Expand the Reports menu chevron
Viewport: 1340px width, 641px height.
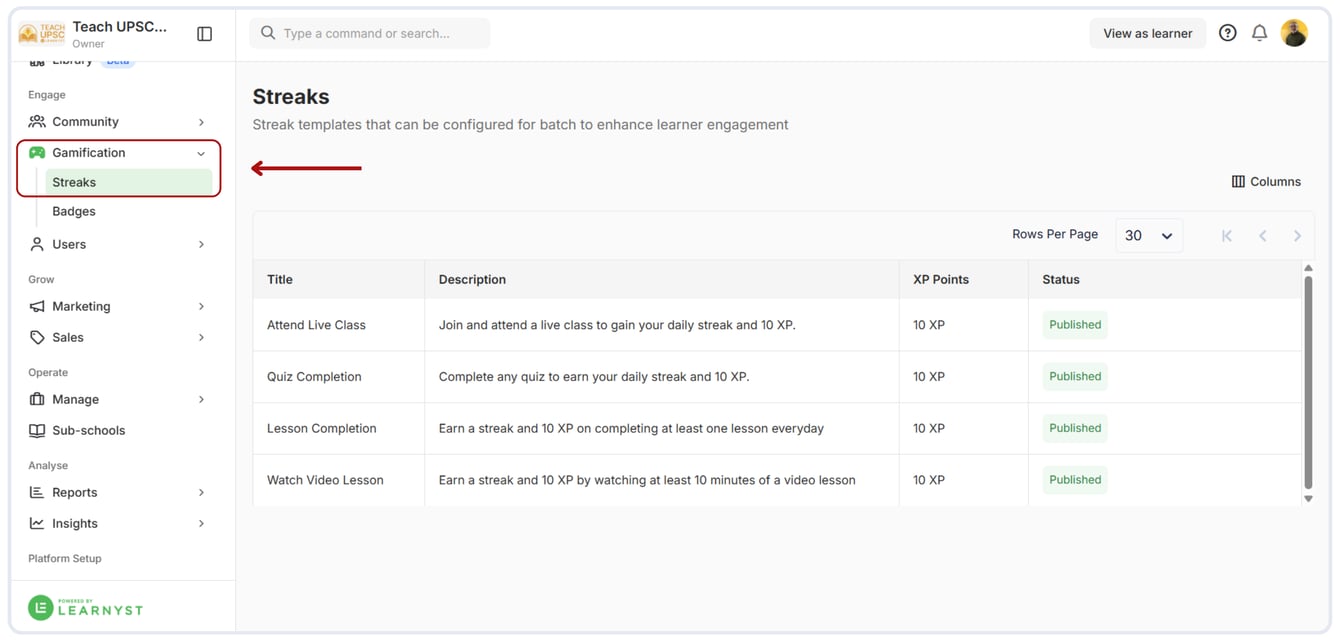pos(201,492)
